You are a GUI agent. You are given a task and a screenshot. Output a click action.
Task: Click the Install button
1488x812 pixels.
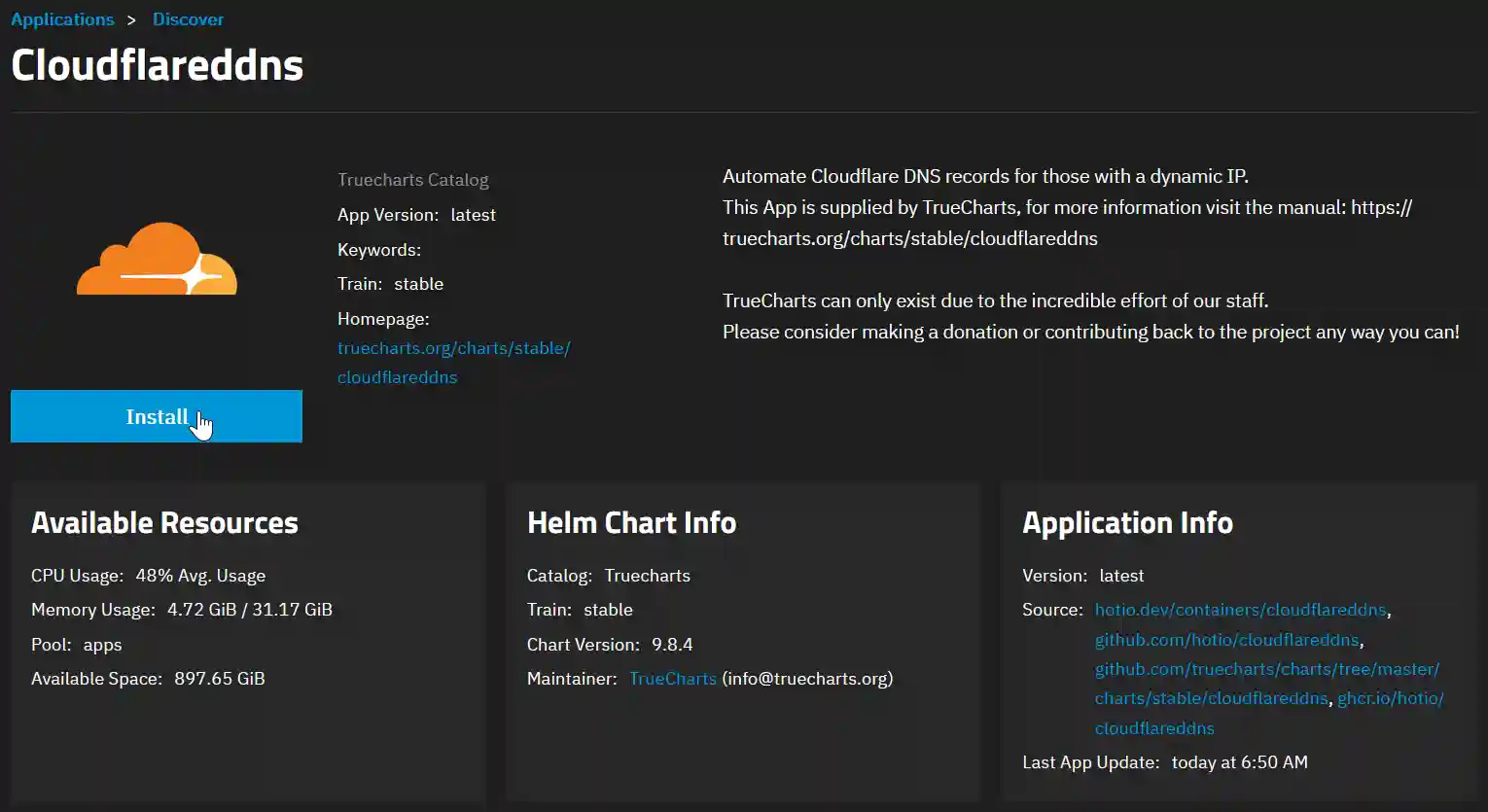point(156,416)
